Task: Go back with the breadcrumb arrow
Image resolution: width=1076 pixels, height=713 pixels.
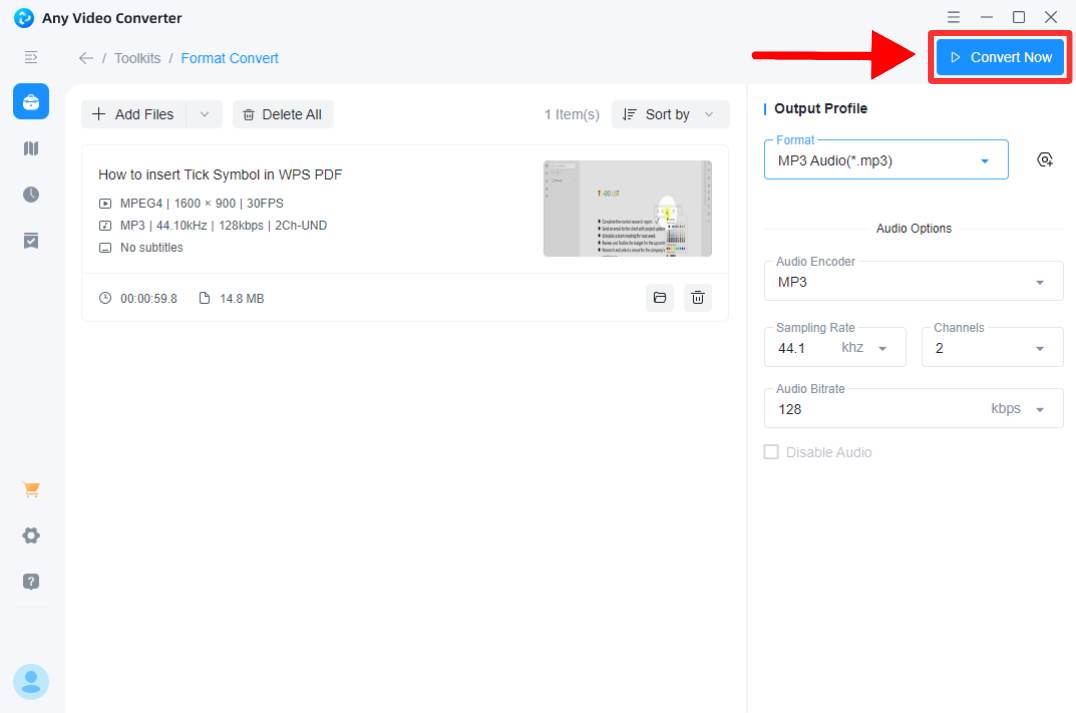Action: (86, 58)
